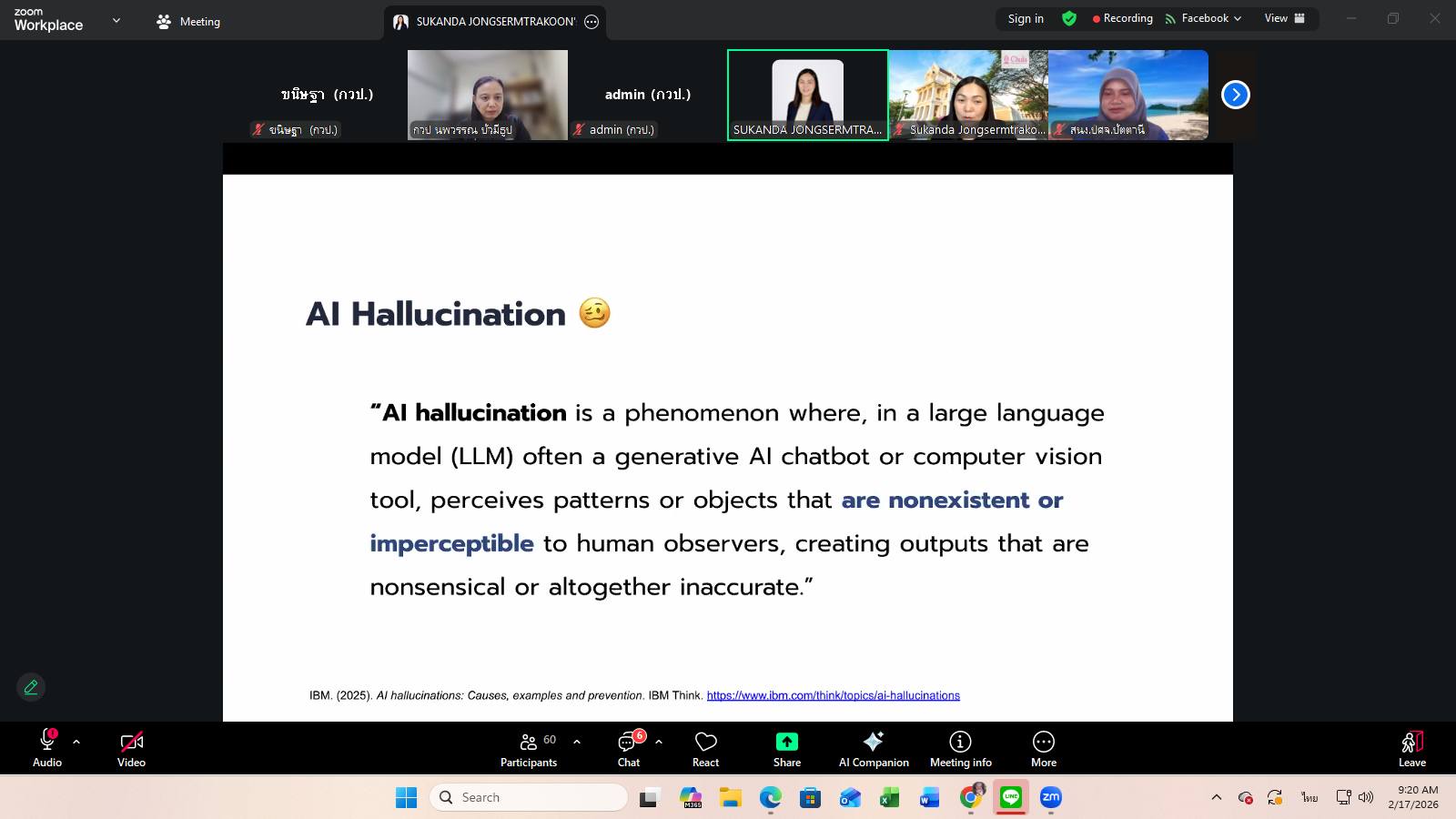Open the Chat panel icon

pyautogui.click(x=628, y=742)
